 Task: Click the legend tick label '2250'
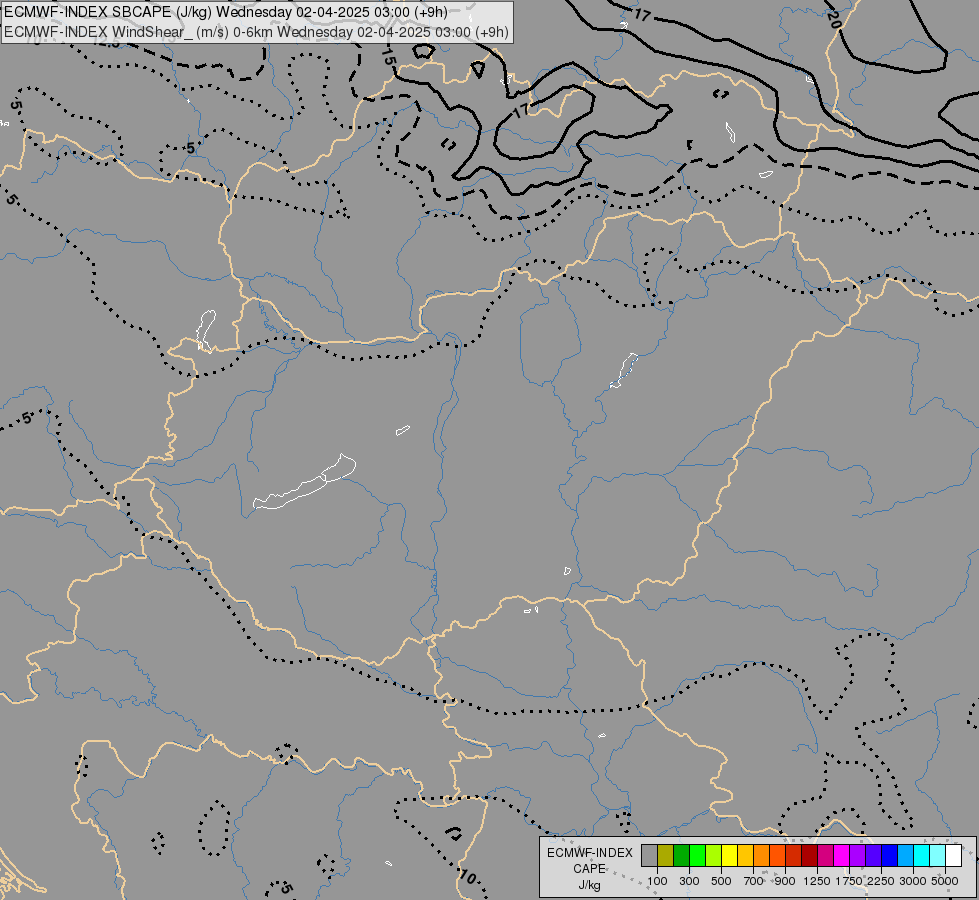[x=881, y=881]
